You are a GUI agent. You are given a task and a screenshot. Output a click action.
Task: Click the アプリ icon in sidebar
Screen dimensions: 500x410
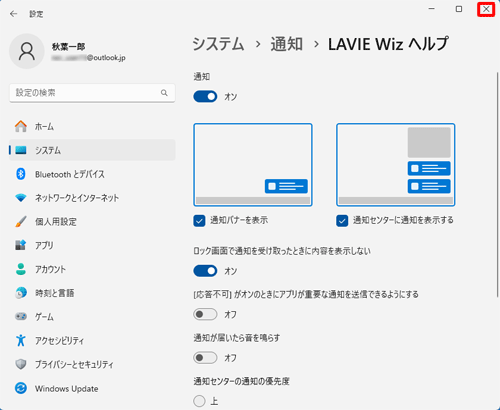21,245
